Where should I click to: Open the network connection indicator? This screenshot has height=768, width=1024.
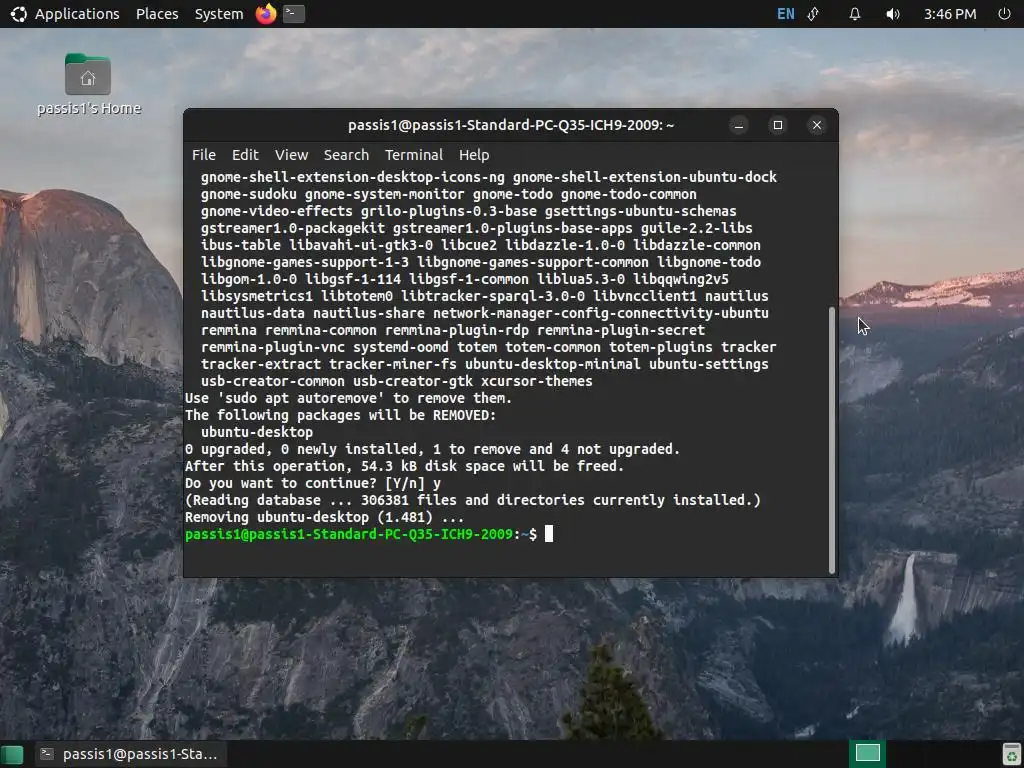tap(814, 14)
